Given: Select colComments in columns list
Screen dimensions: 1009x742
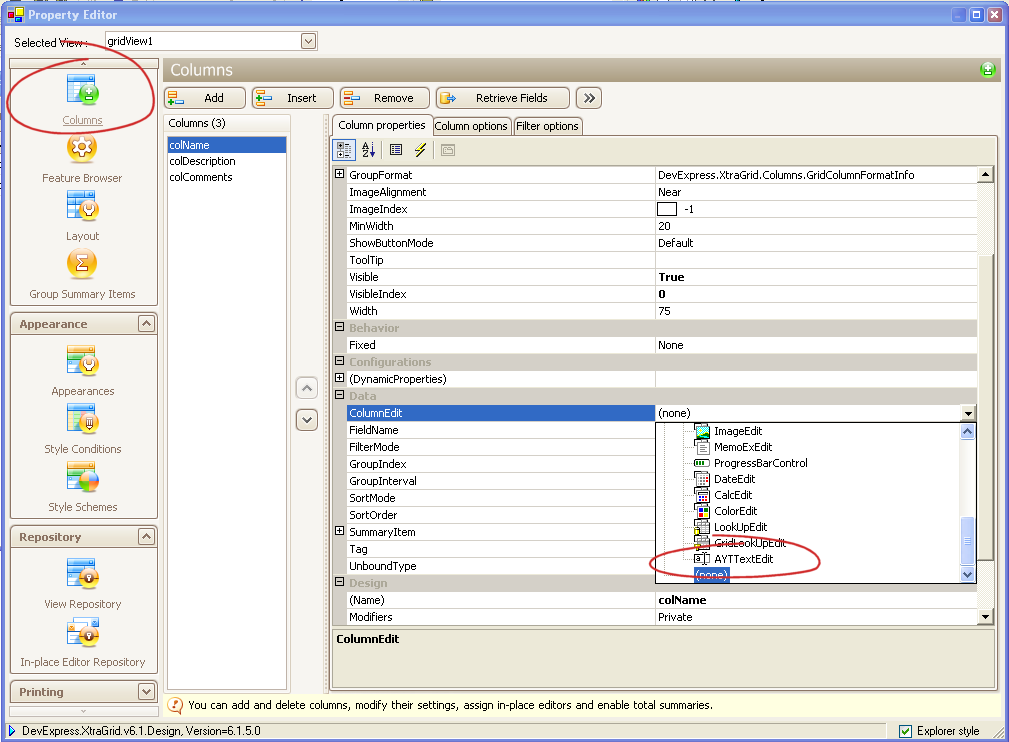Looking at the screenshot, I should pos(227,178).
